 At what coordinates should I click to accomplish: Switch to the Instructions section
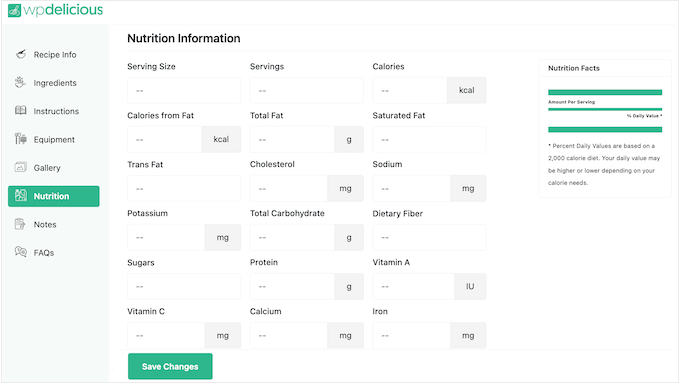[53, 111]
